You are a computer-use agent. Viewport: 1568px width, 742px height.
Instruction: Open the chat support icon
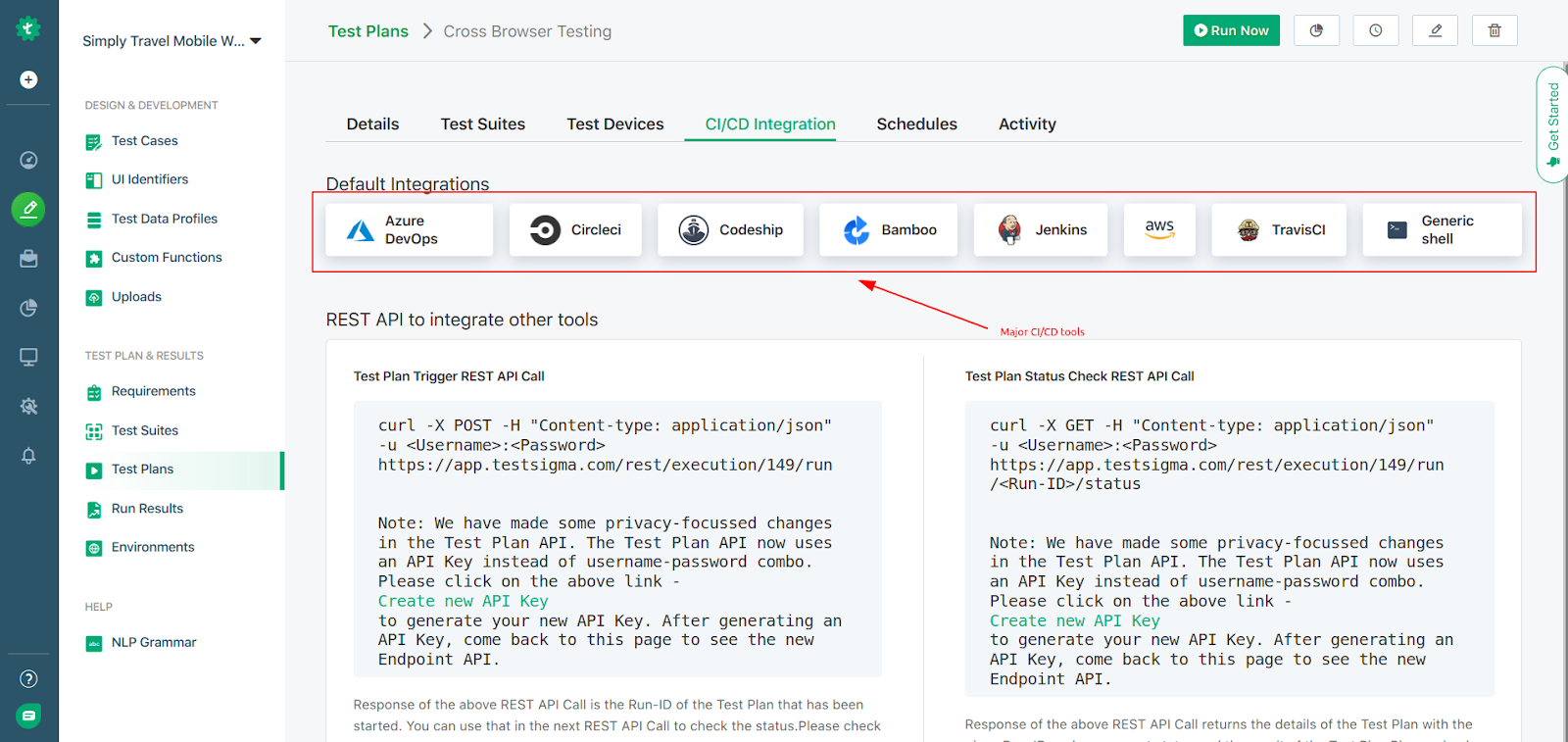(x=28, y=717)
